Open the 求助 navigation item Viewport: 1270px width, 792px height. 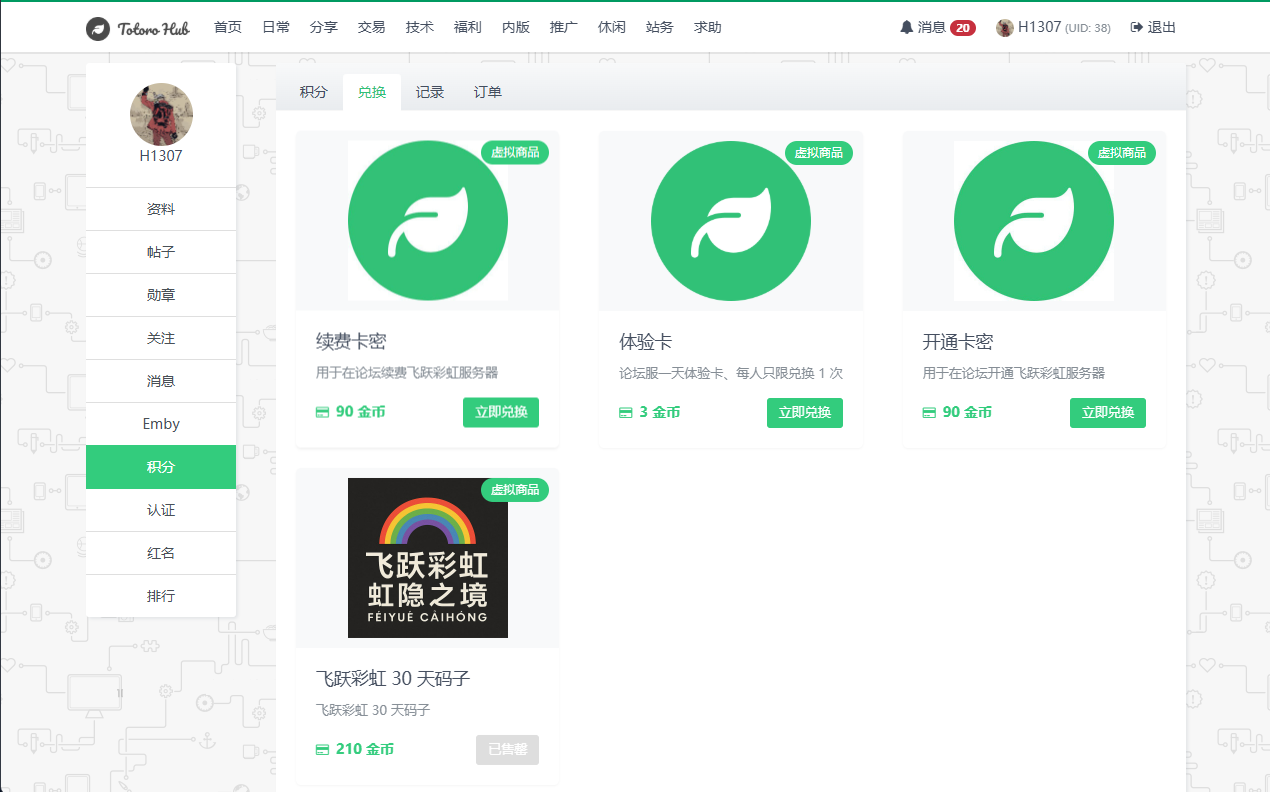[708, 28]
